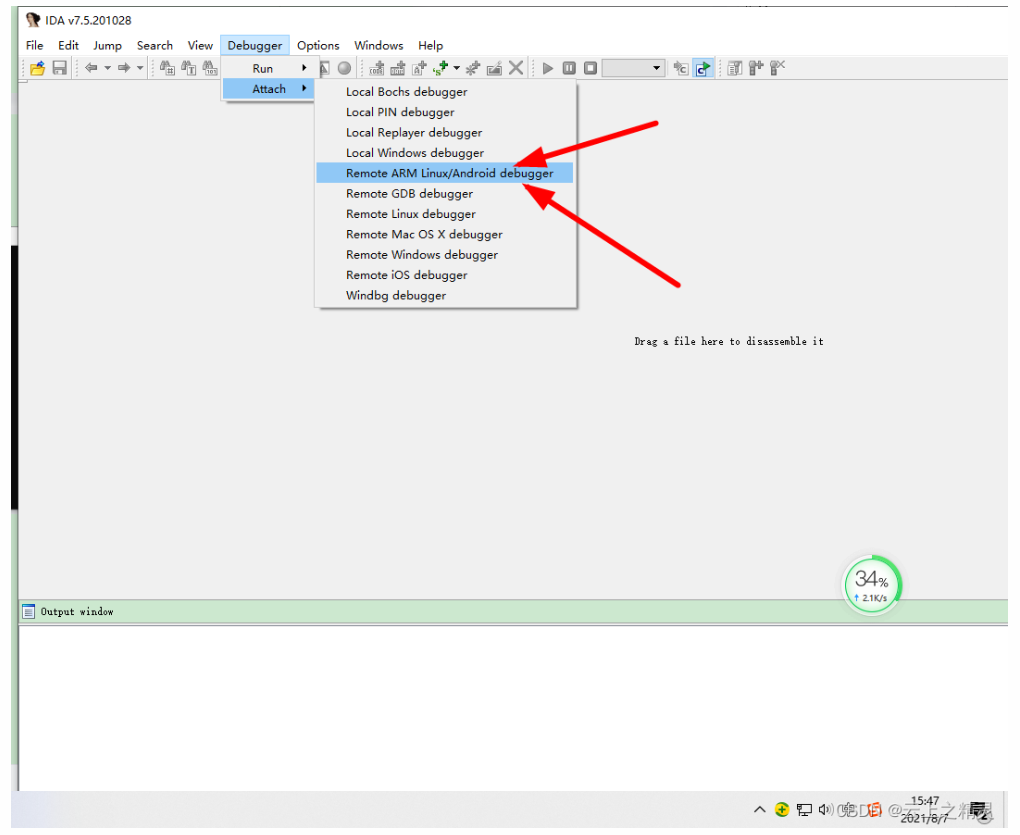The width and height of the screenshot is (1020, 835).
Task: Open the Options menu
Action: coord(318,46)
